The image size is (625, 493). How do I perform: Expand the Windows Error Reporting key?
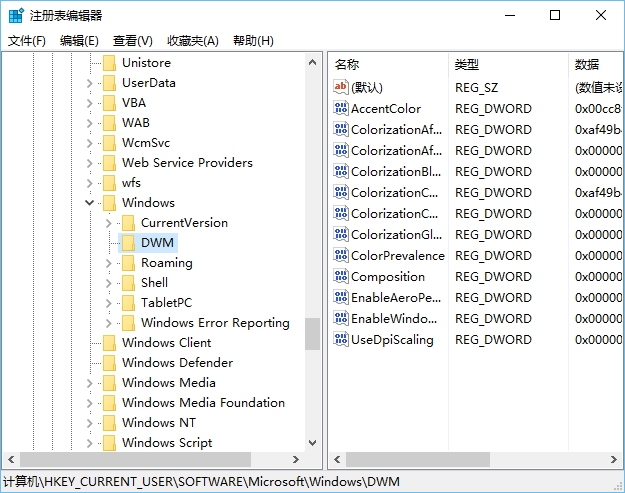108,323
